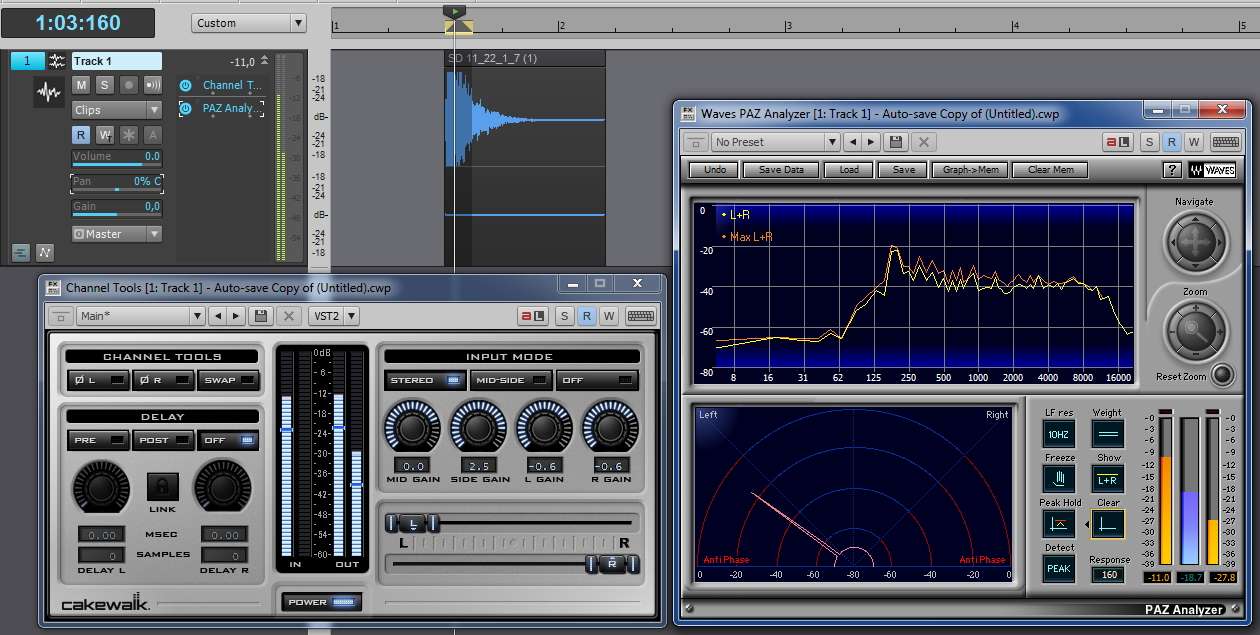
Task: Toggle the Channel Tools Power switch
Action: (x=321, y=602)
